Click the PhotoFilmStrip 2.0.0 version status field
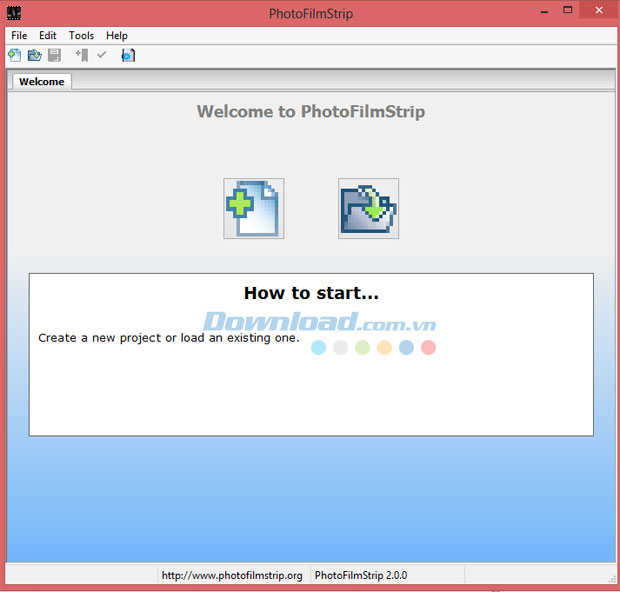Image resolution: width=620 pixels, height=592 pixels. (361, 576)
